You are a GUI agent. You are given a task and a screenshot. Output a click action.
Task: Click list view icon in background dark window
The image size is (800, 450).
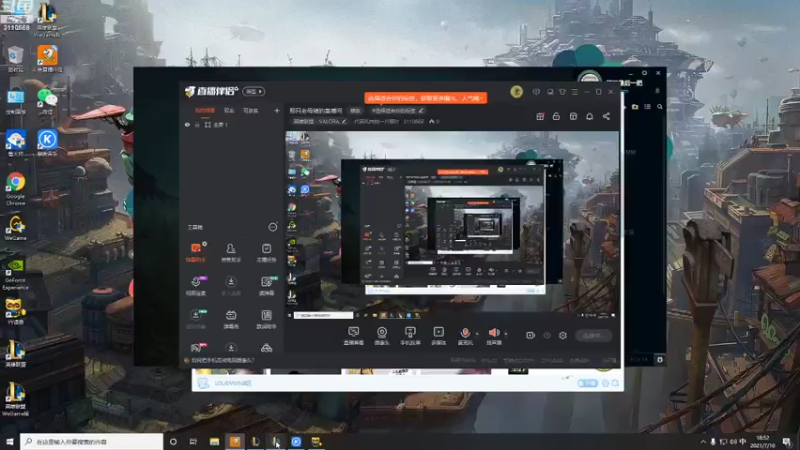click(647, 107)
